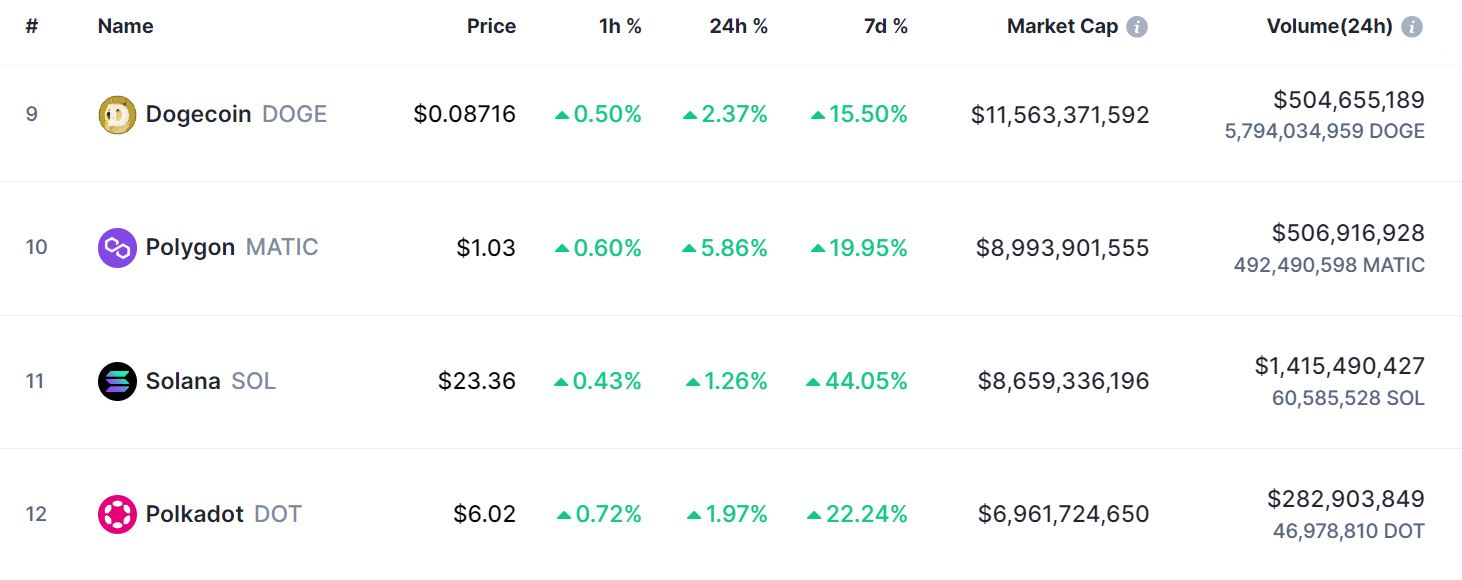Click the Market Cap info icon

(1137, 27)
